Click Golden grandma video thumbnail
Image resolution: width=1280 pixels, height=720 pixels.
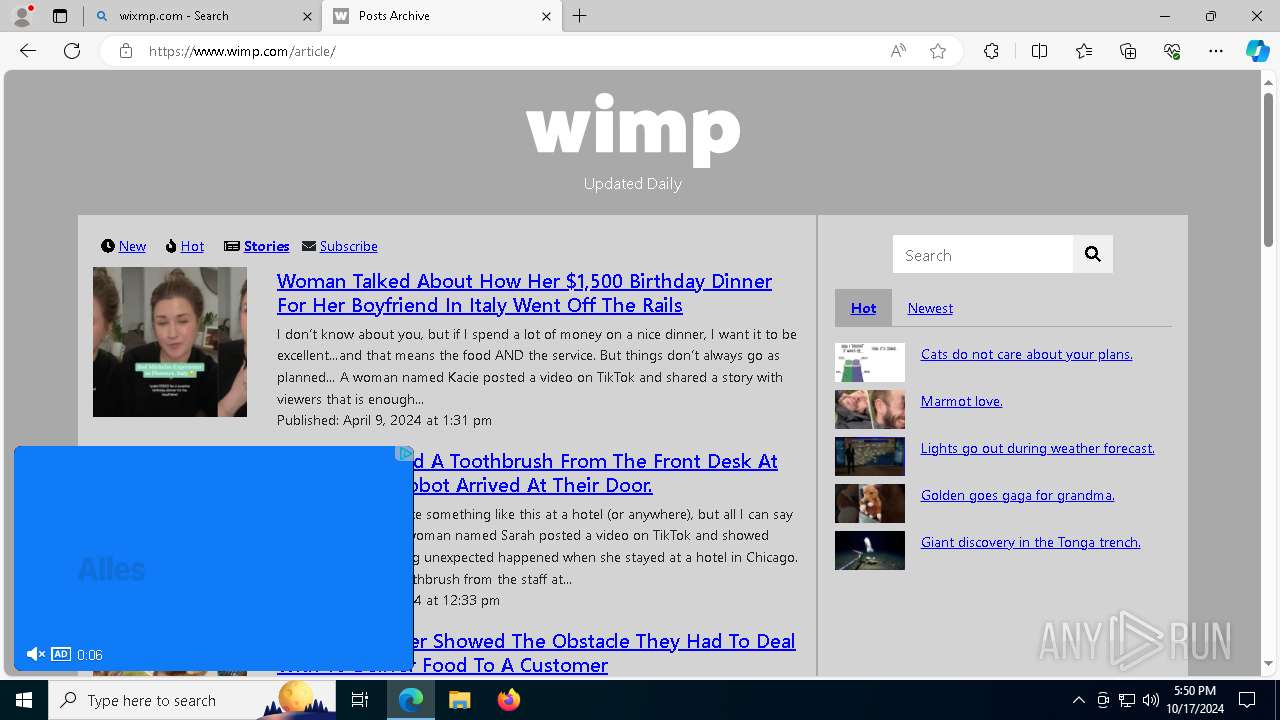coord(870,504)
